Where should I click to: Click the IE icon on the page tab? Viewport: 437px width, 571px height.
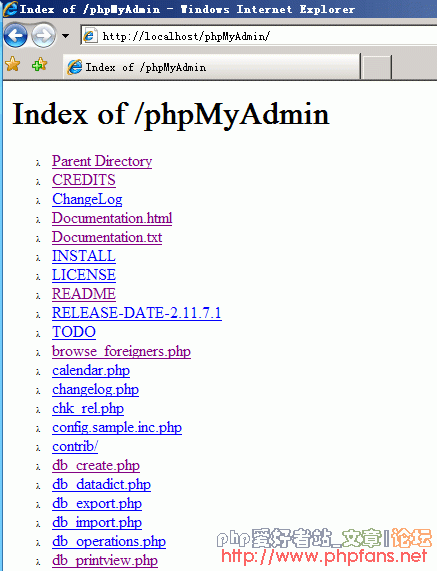click(x=75, y=67)
